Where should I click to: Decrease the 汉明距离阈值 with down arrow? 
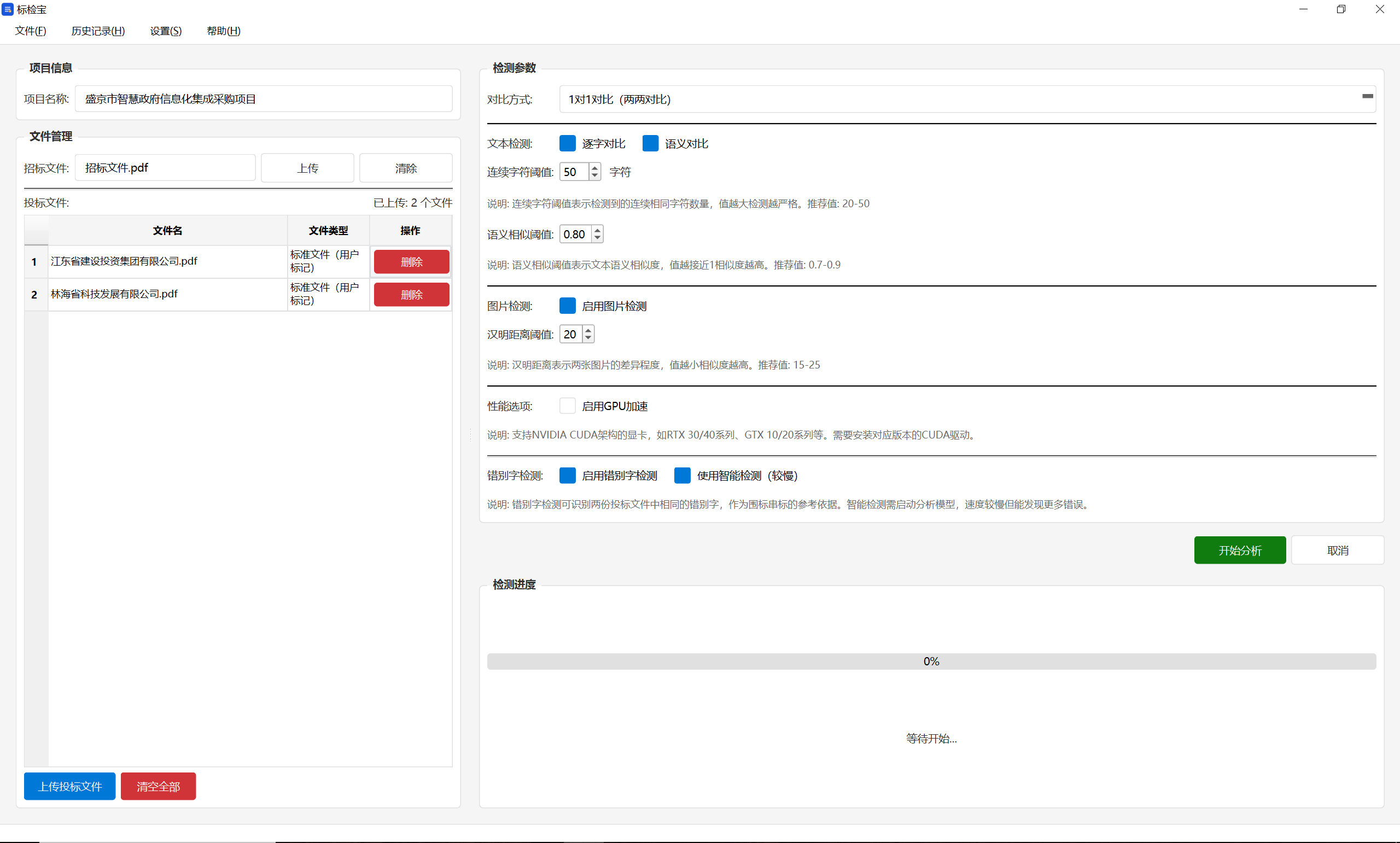tap(588, 338)
